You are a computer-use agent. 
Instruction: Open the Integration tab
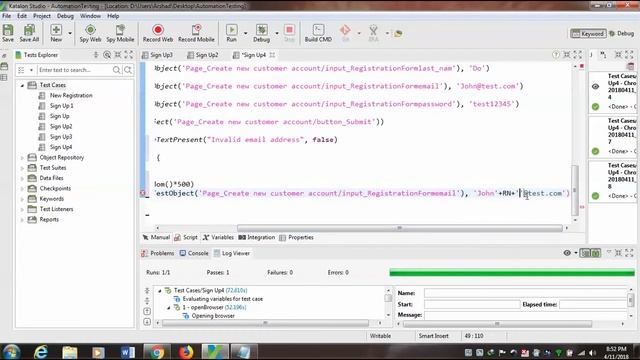point(257,237)
